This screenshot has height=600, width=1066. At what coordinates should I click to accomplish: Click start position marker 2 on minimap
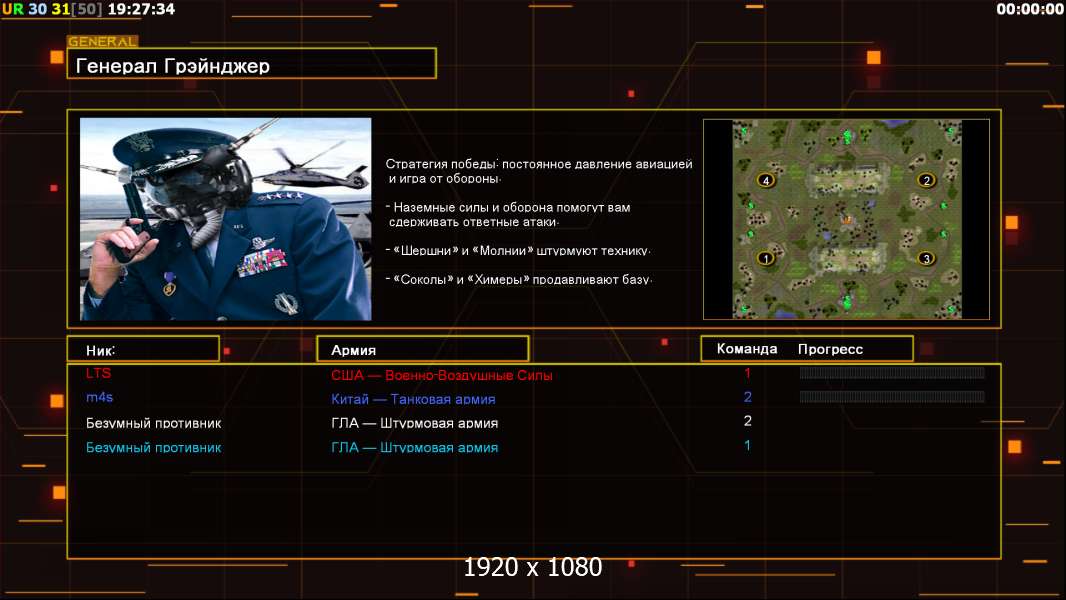(926, 180)
